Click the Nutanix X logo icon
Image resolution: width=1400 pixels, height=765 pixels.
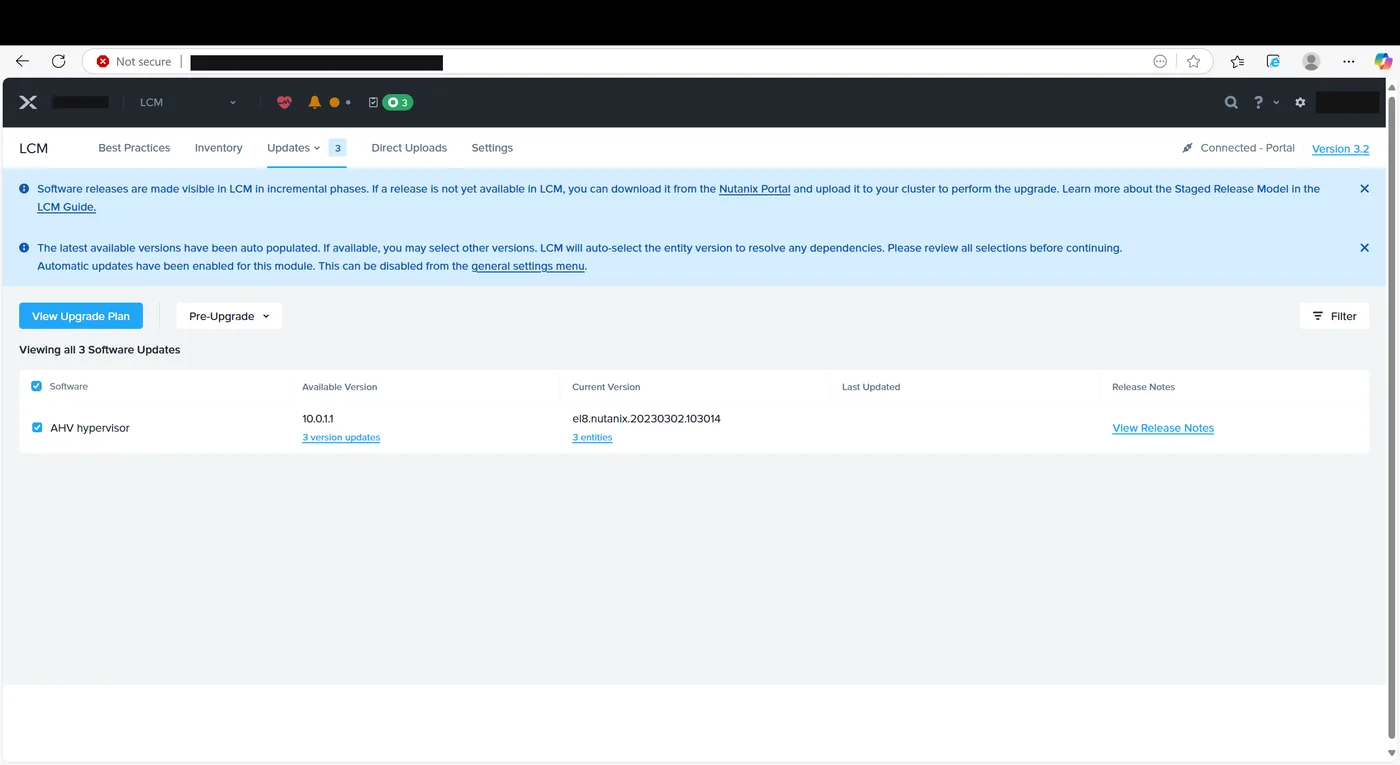28,102
